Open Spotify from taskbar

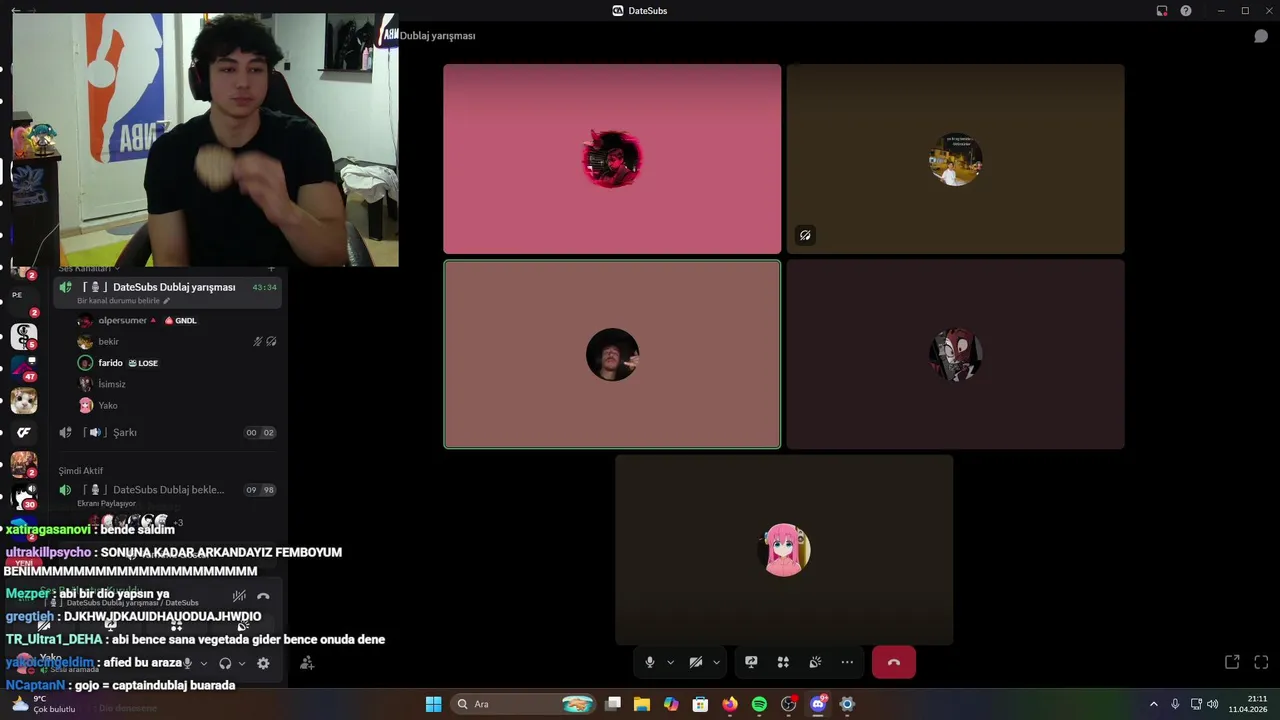click(759, 704)
